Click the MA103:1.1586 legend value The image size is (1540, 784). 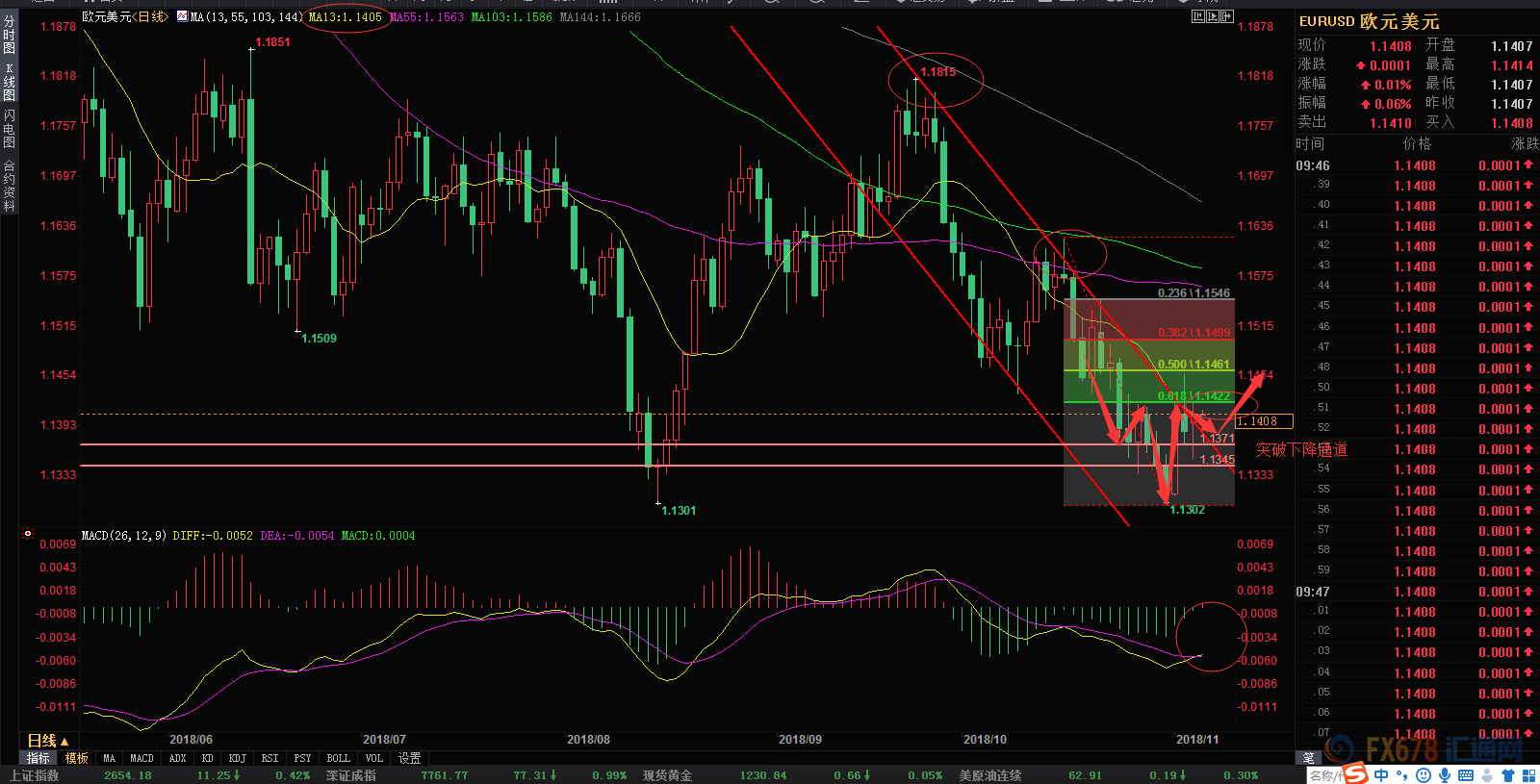click(x=511, y=17)
